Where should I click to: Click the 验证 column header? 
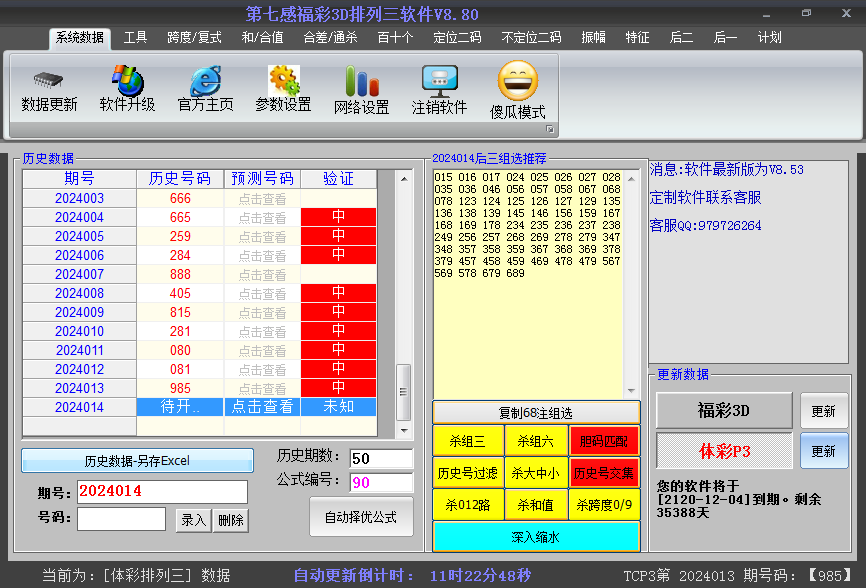339,179
